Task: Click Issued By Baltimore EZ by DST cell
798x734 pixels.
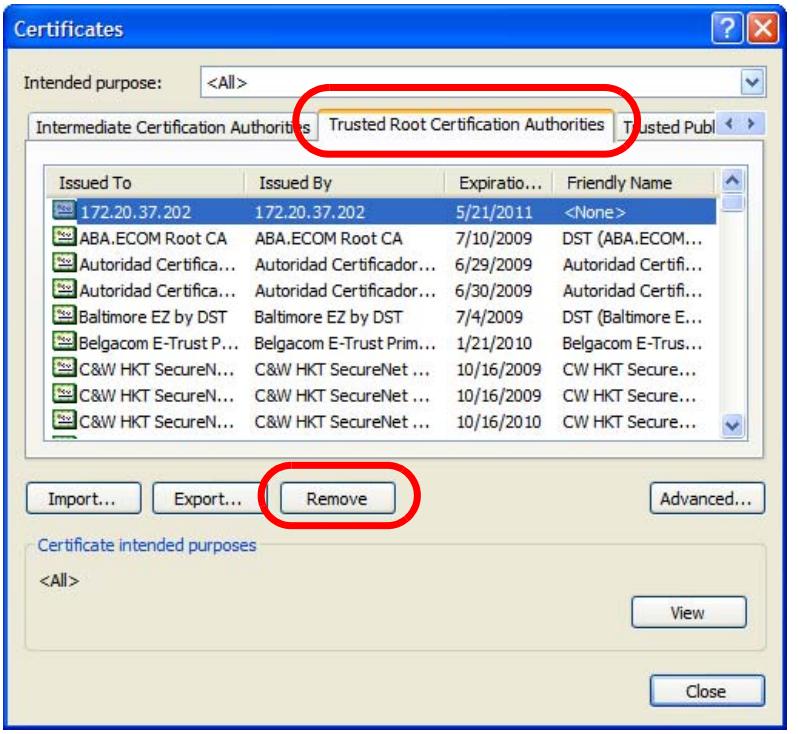Action: pyautogui.click(x=328, y=317)
